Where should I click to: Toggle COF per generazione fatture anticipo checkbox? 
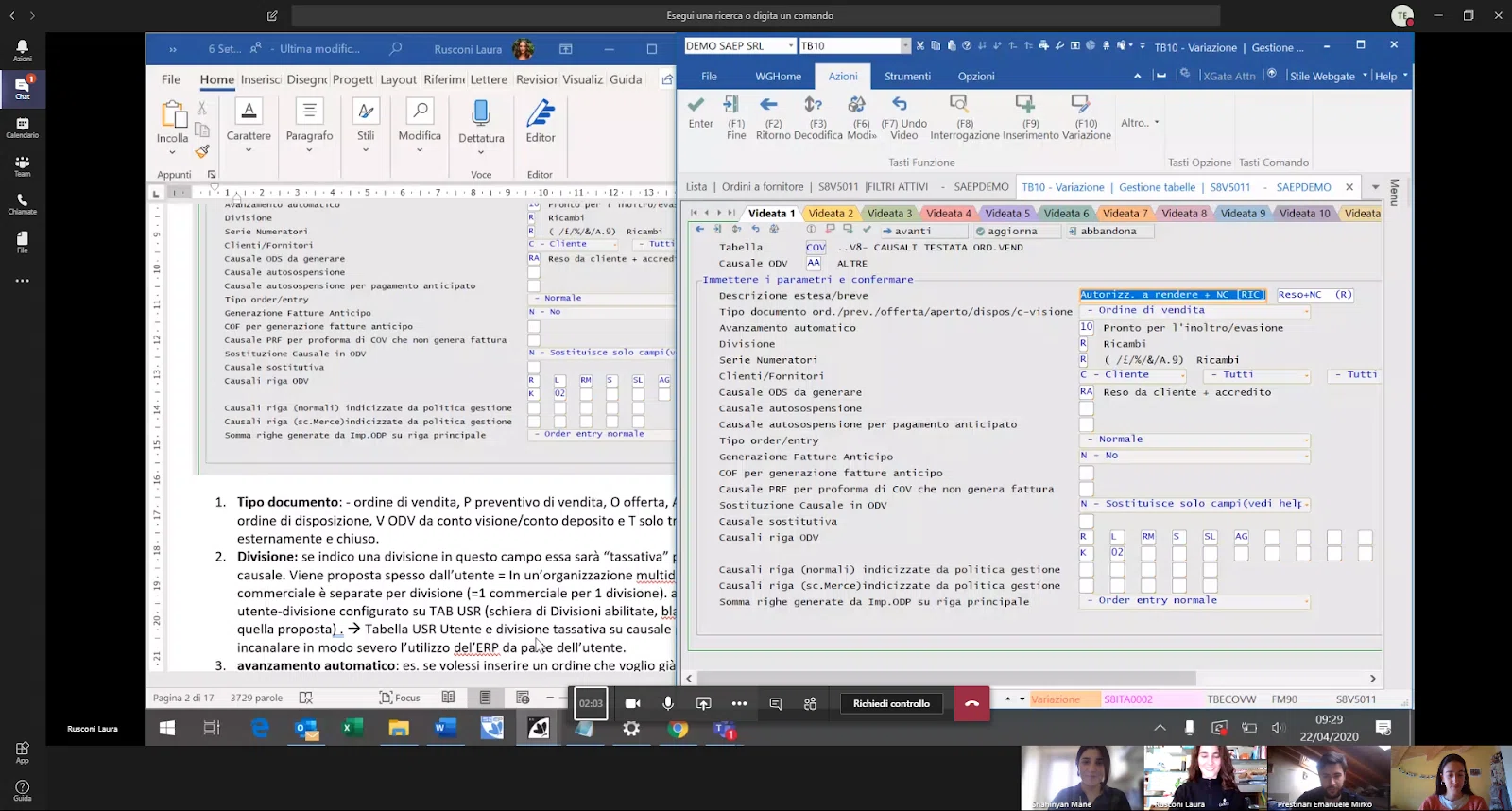tap(1087, 473)
